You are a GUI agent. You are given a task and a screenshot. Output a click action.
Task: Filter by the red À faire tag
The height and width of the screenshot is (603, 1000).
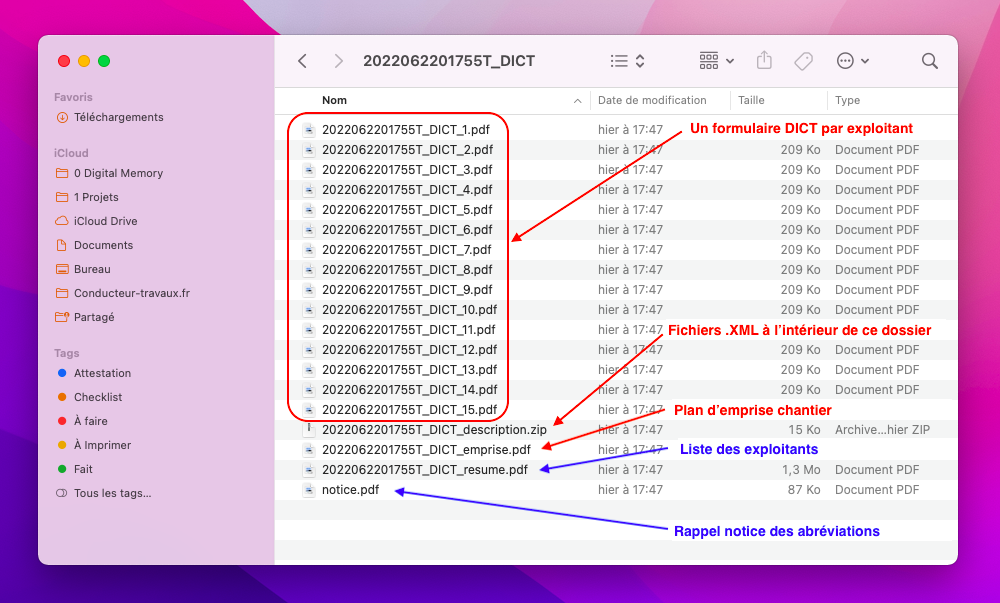82,421
